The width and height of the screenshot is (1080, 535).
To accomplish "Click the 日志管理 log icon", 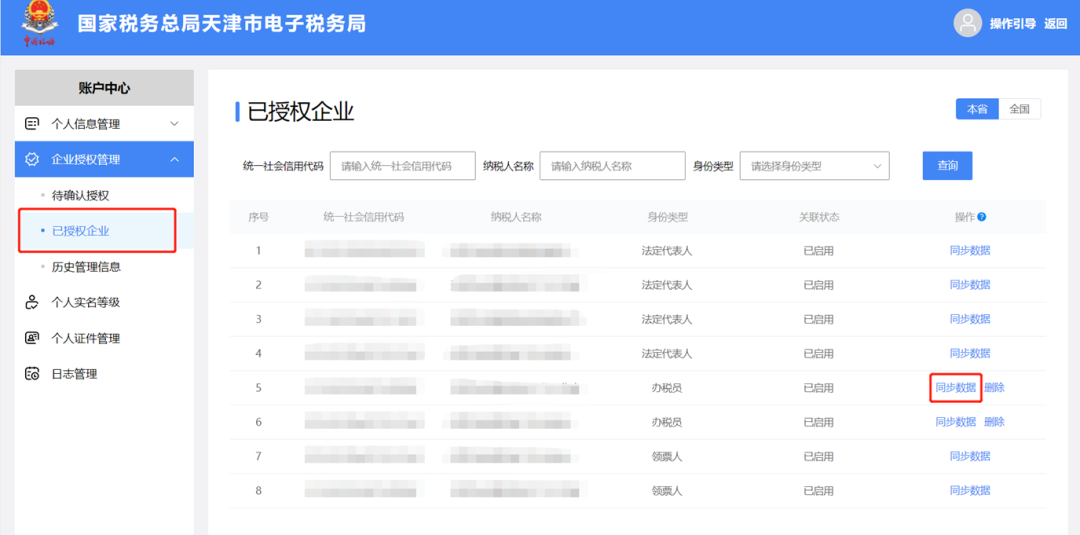I will [x=32, y=374].
